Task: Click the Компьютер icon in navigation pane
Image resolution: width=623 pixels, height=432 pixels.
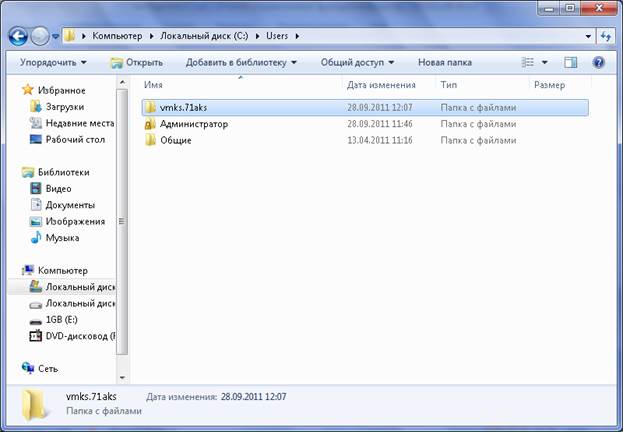Action: coord(28,270)
